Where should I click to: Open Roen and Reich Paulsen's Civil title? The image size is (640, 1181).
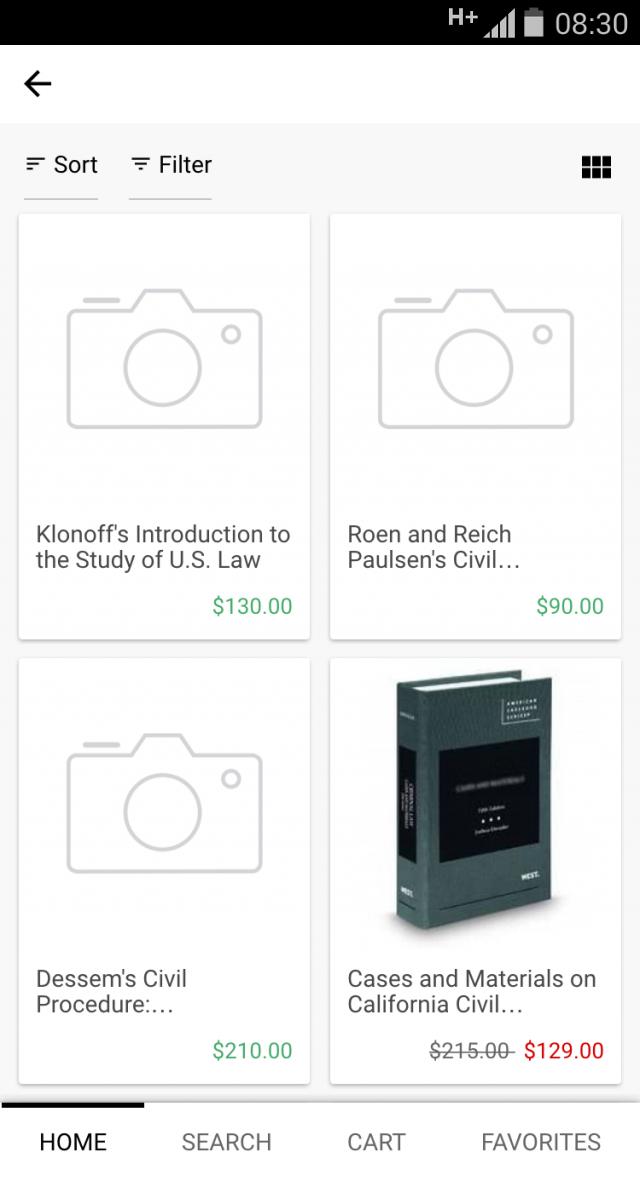(434, 547)
